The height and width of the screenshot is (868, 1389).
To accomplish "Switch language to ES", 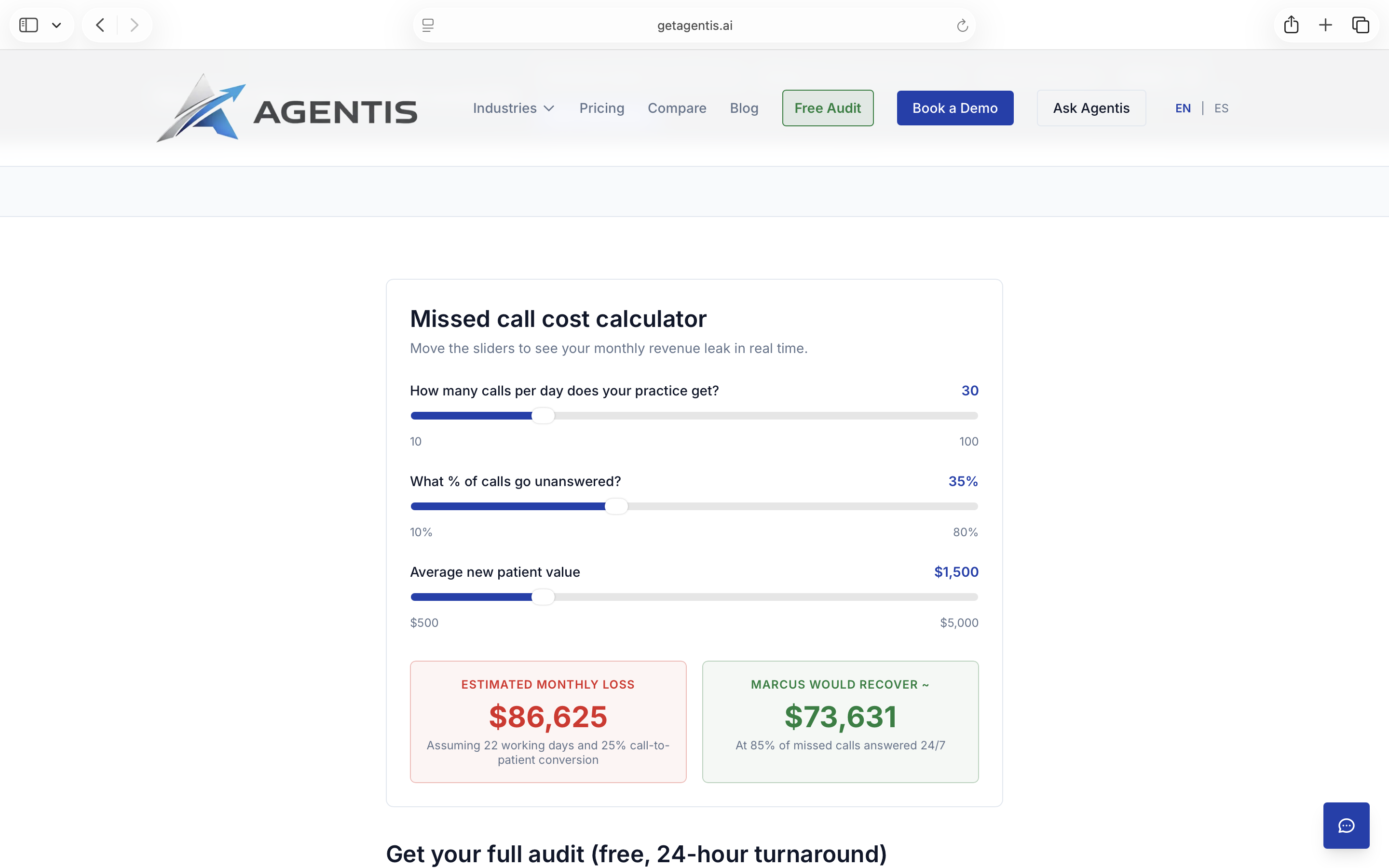I will [x=1221, y=108].
